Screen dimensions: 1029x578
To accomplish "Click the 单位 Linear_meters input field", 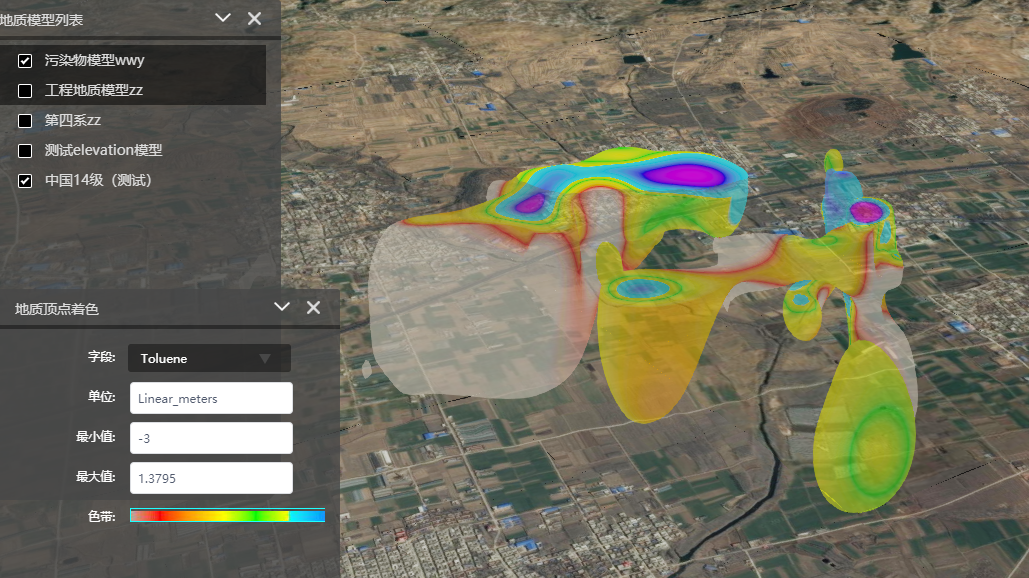I will pos(211,398).
